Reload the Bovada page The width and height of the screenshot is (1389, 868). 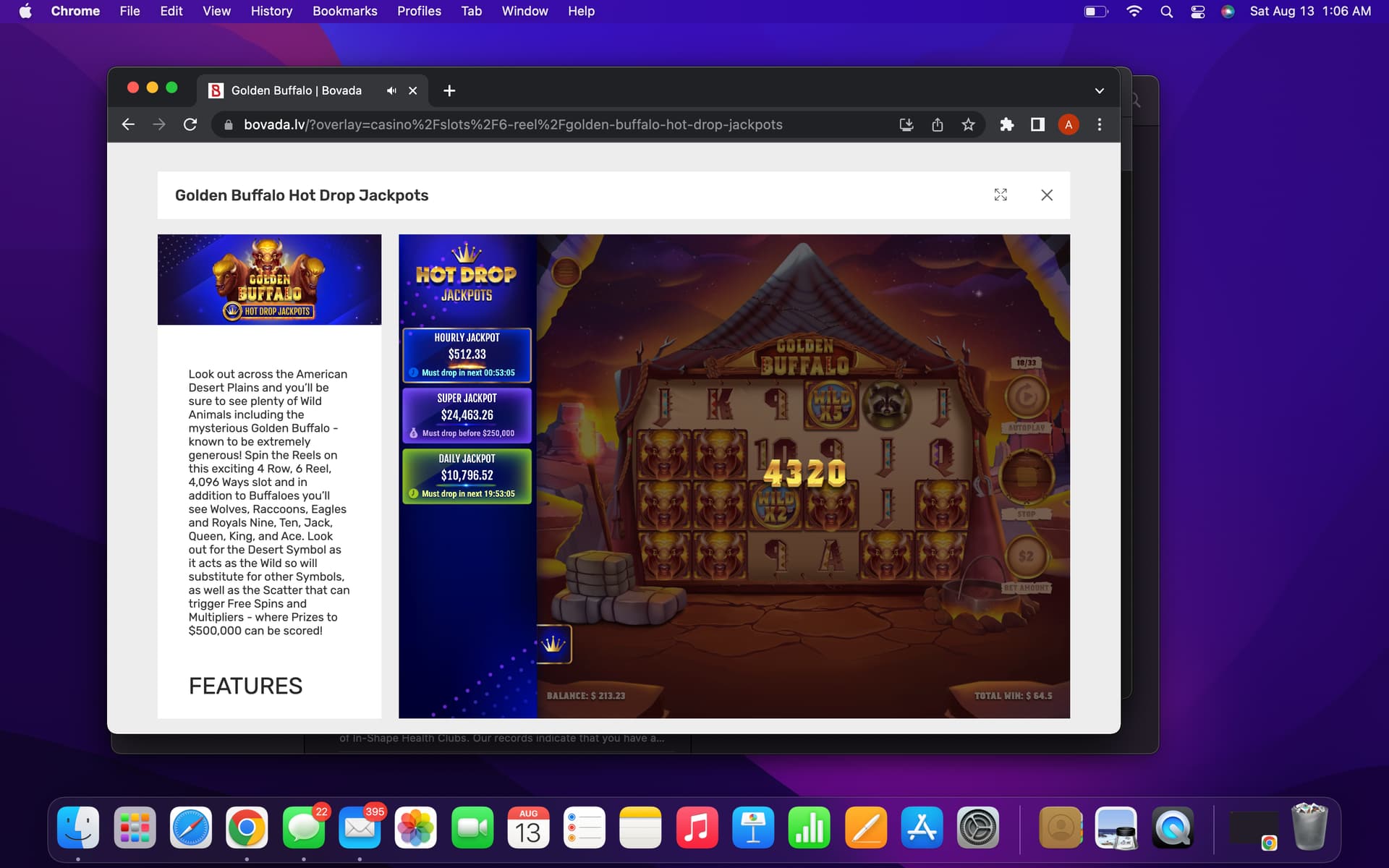pyautogui.click(x=190, y=124)
